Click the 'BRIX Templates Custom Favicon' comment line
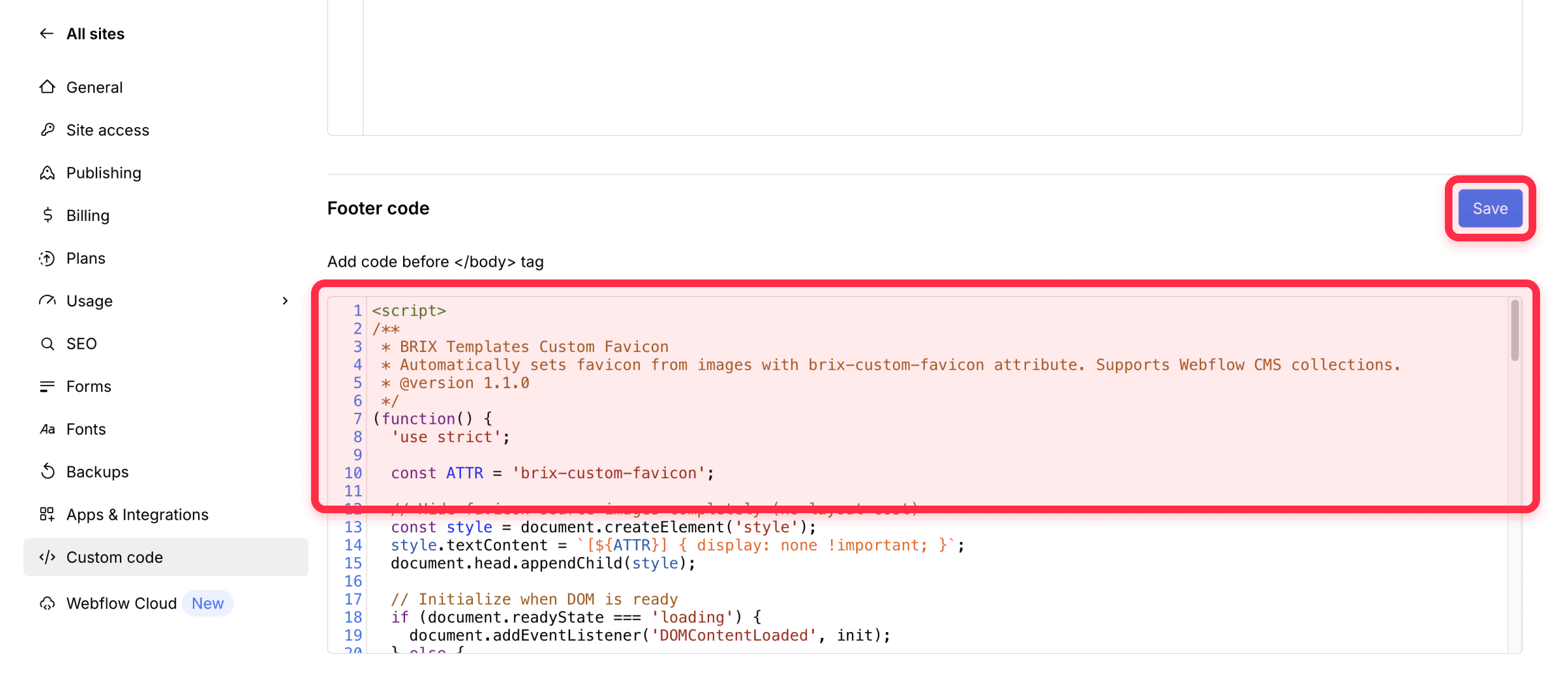The image size is (1568, 686). [525, 347]
